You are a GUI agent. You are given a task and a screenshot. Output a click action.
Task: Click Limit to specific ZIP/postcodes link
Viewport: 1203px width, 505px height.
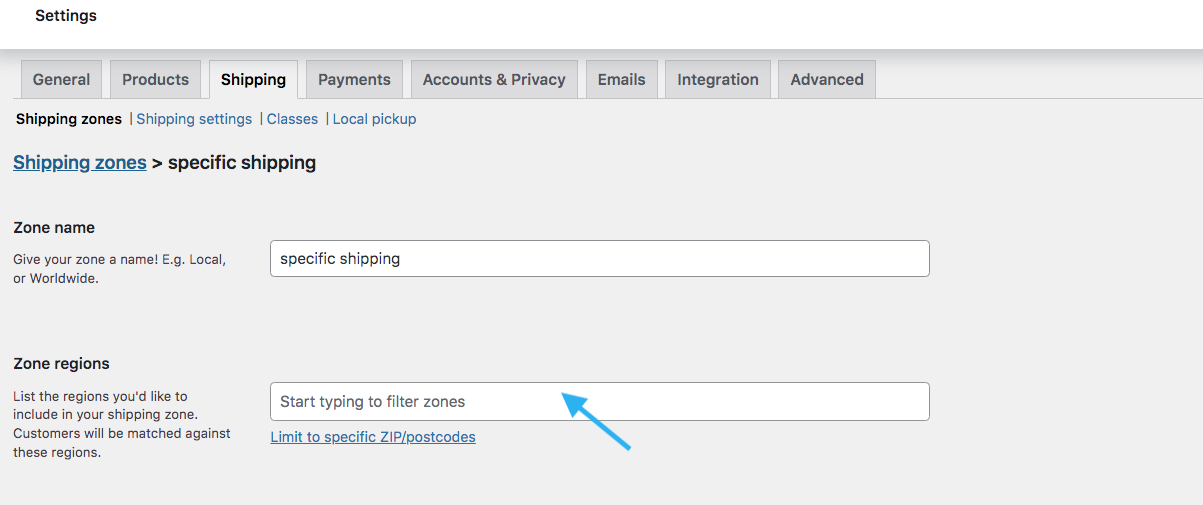(x=373, y=437)
